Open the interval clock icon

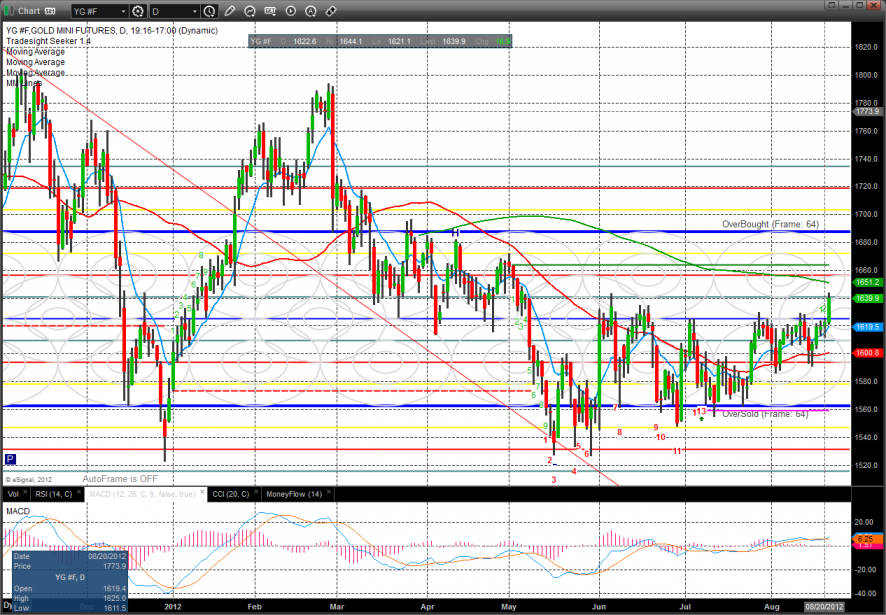[209, 11]
